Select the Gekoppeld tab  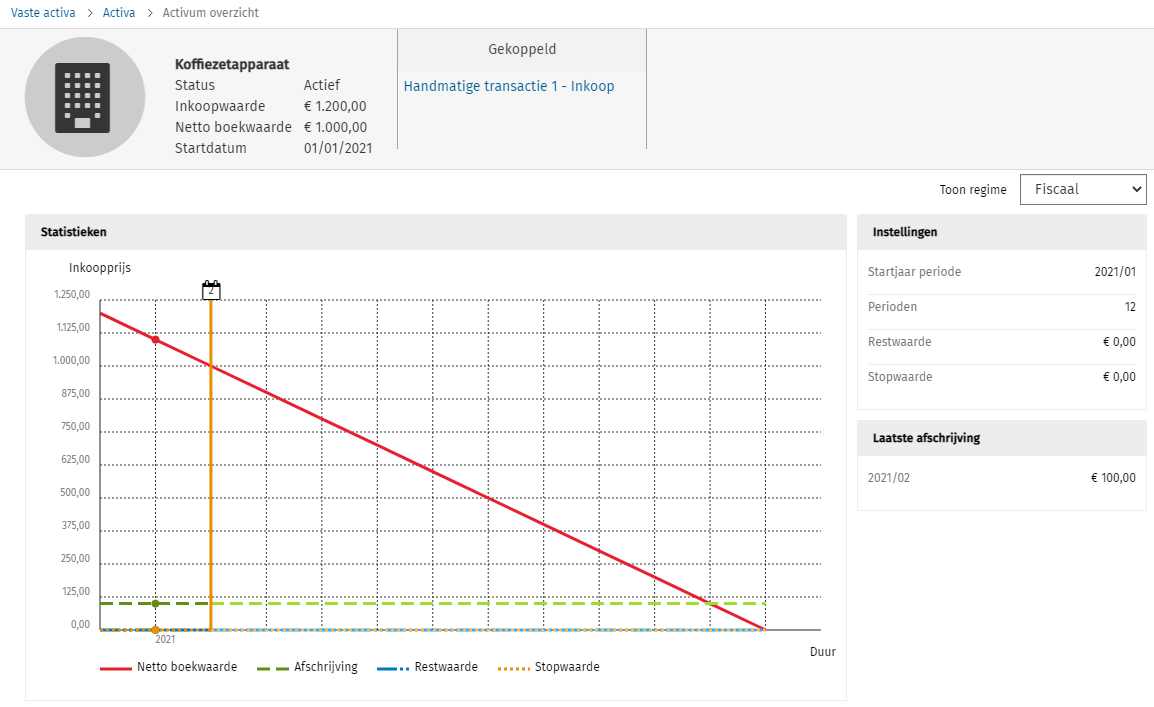point(522,49)
